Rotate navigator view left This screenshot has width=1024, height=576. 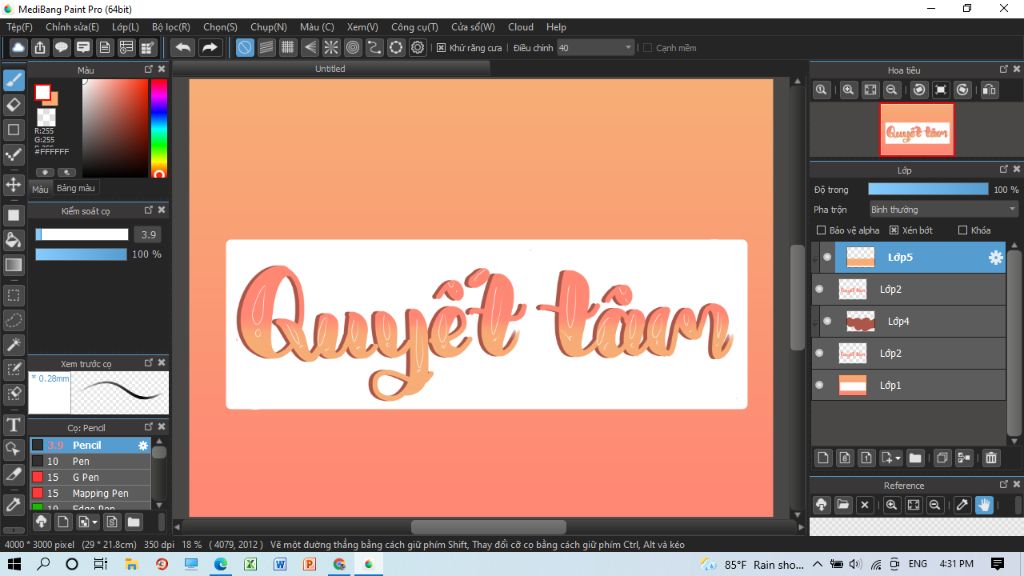click(919, 90)
